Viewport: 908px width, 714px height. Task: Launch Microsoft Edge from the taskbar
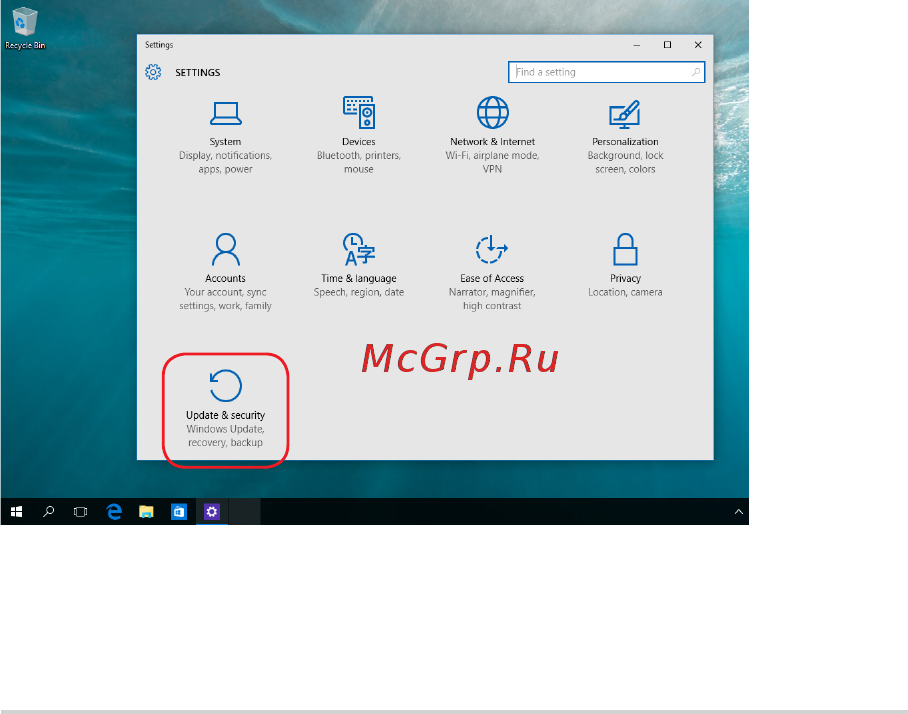point(114,511)
